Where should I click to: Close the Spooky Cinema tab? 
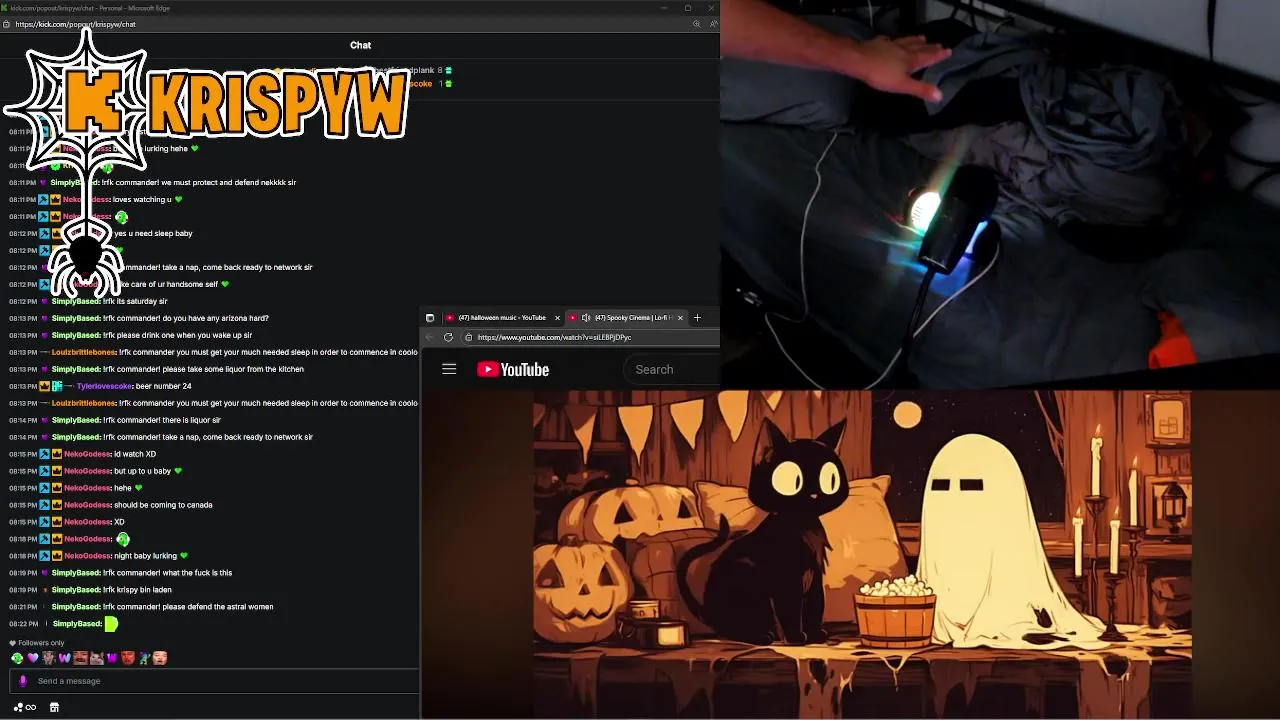680,318
